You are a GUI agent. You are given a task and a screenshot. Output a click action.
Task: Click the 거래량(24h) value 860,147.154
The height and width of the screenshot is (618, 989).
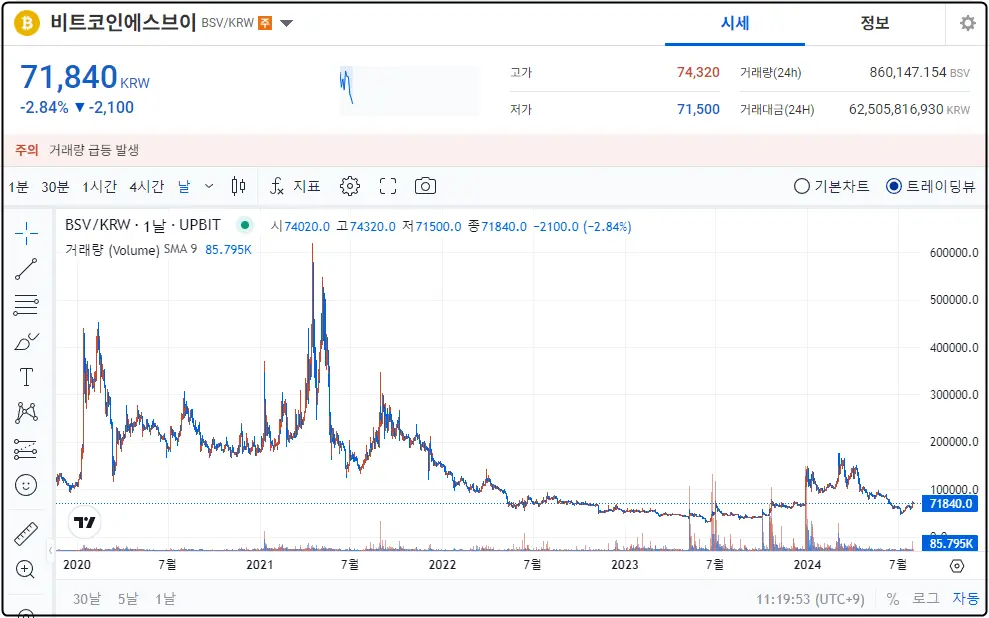pos(908,73)
